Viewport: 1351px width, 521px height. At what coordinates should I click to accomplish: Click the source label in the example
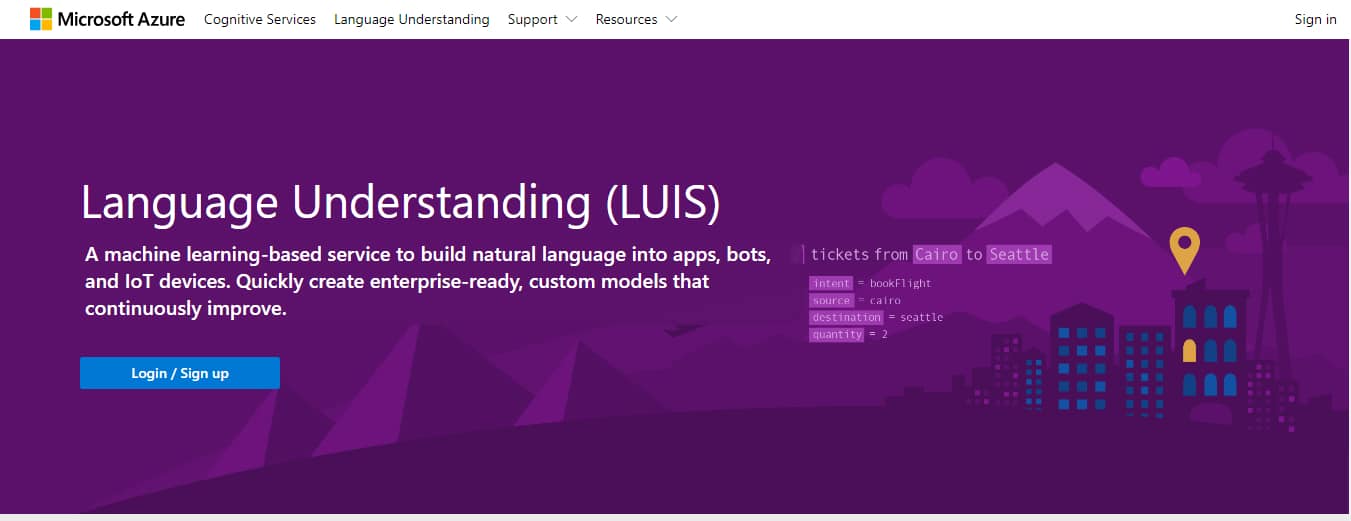click(x=831, y=300)
